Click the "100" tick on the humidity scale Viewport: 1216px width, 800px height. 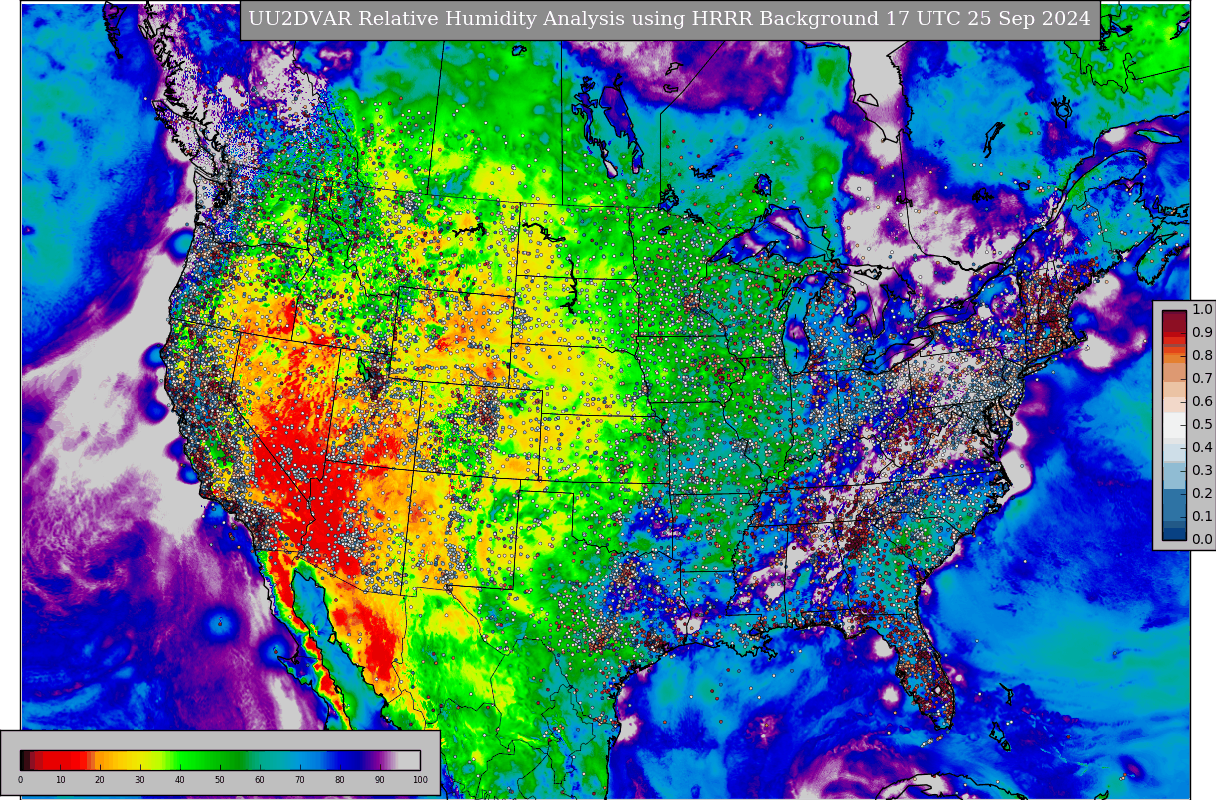click(420, 780)
